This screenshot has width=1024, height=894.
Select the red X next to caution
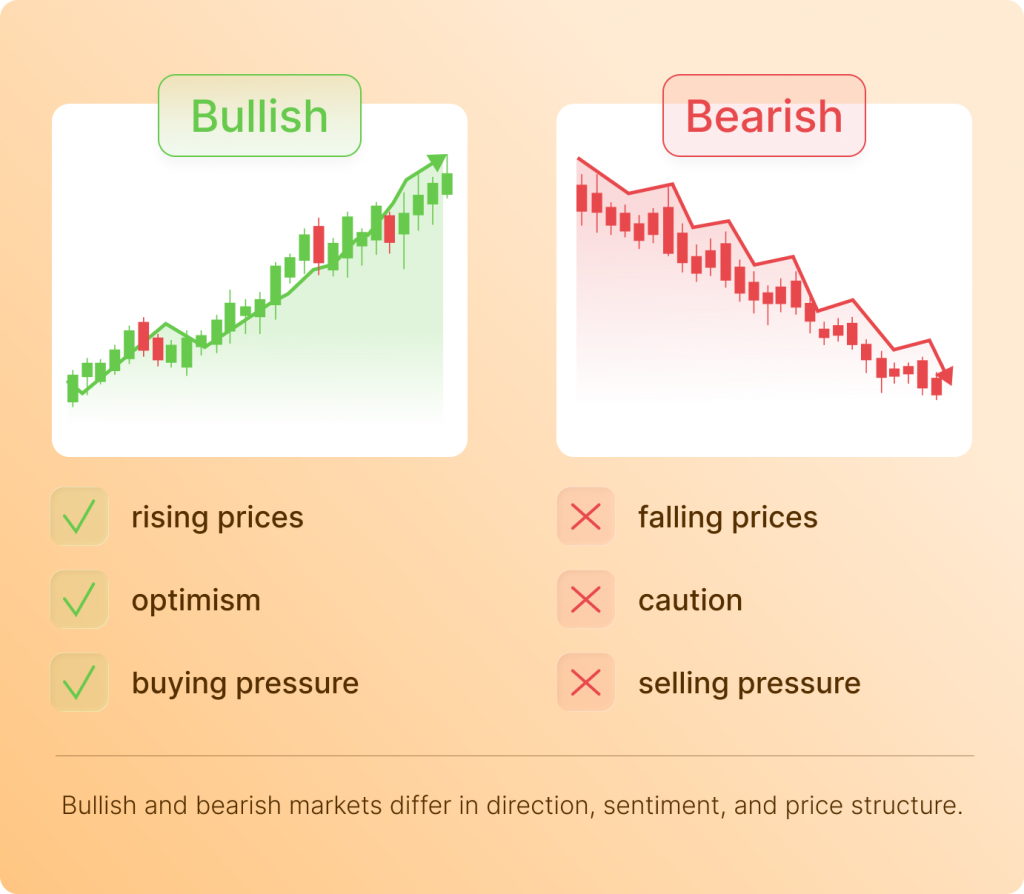pyautogui.click(x=585, y=600)
